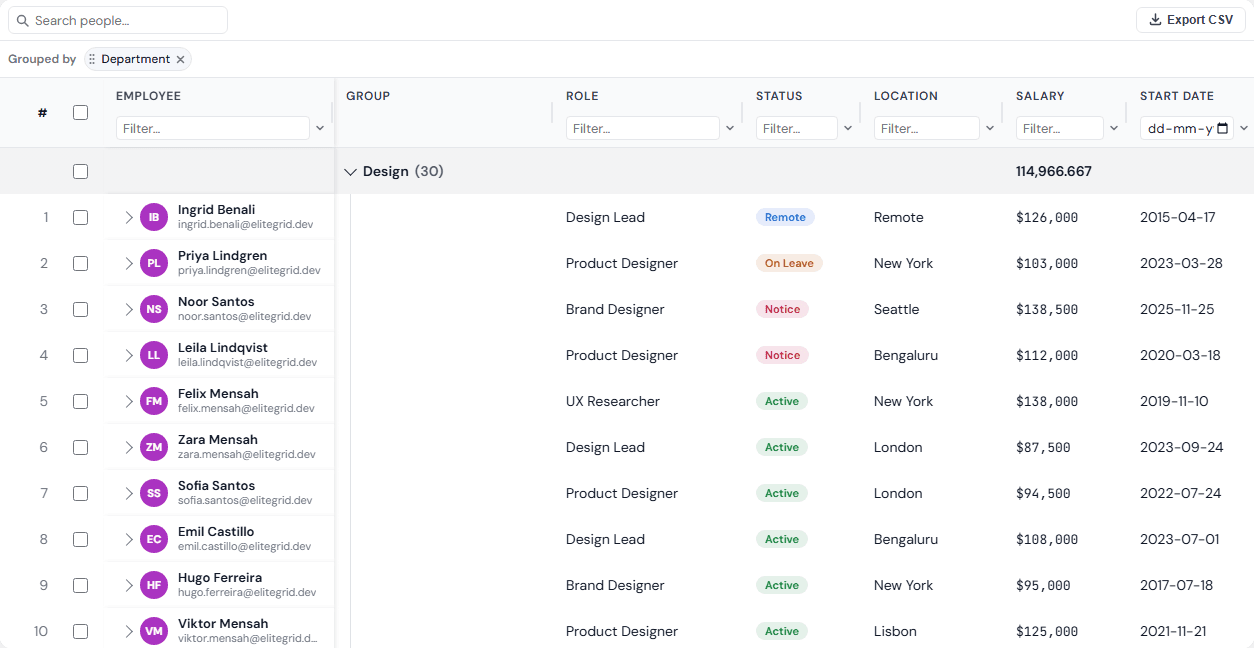Expand Zara Mensah's row details

pos(129,447)
